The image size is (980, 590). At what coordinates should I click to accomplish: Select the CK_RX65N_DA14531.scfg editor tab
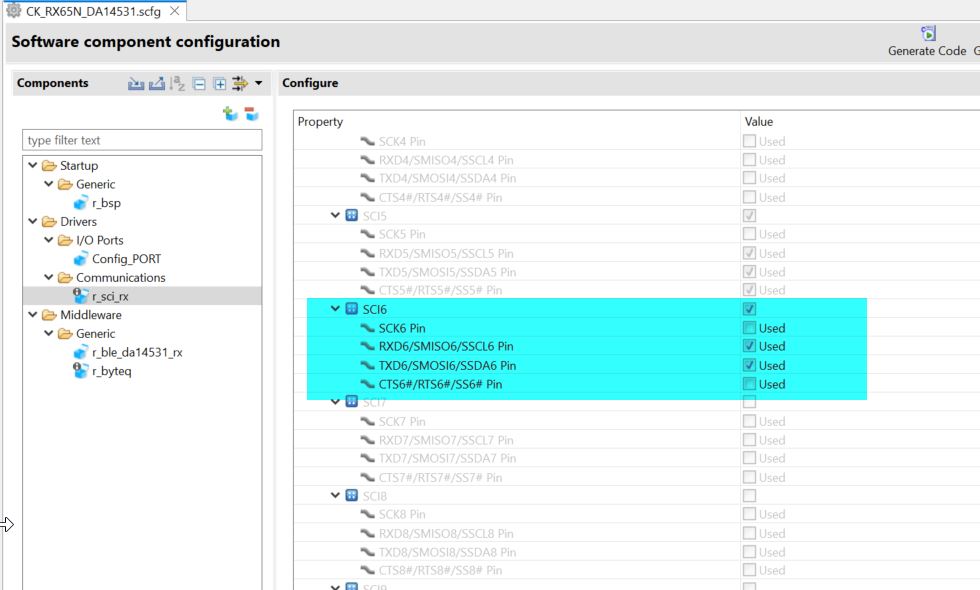tap(93, 11)
